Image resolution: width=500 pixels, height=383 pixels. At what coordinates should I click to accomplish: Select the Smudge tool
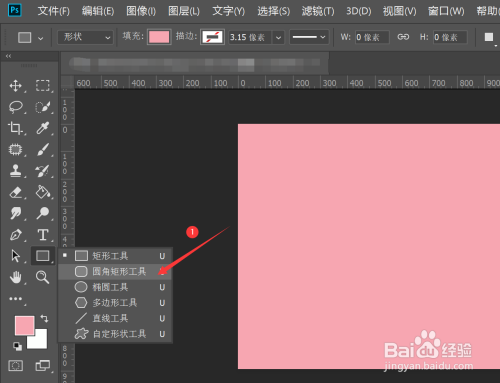[x=15, y=213]
